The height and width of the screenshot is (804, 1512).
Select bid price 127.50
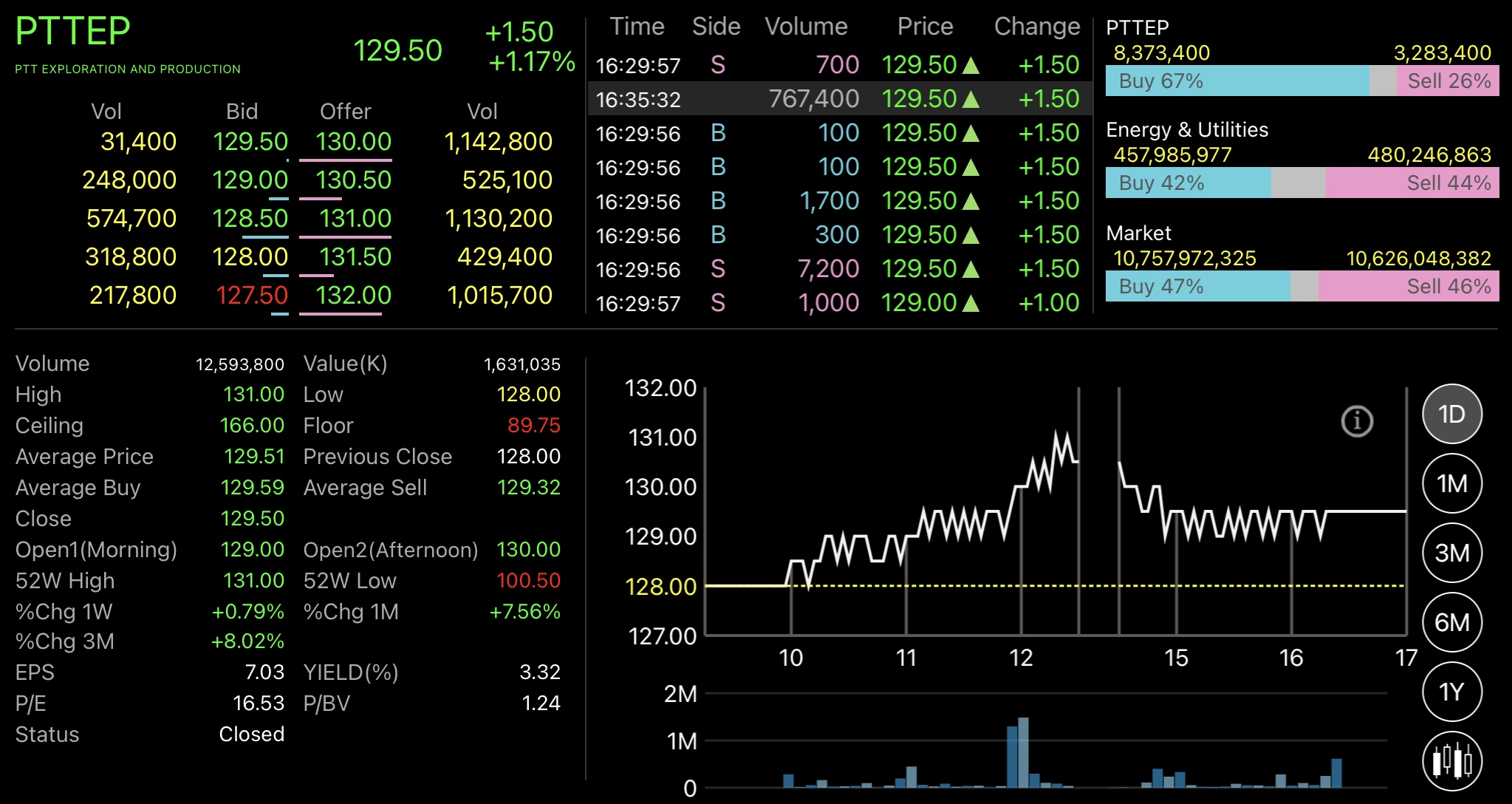252,295
